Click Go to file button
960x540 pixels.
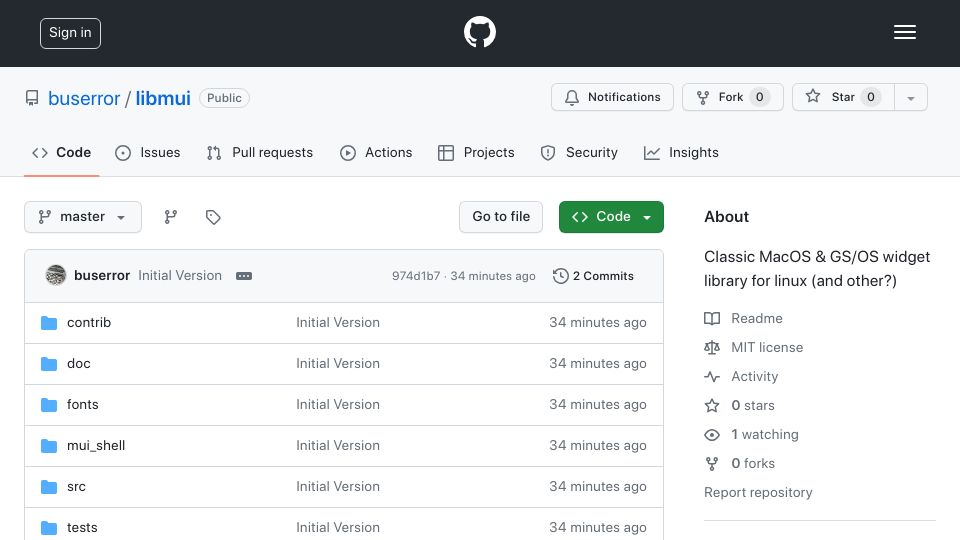(501, 217)
